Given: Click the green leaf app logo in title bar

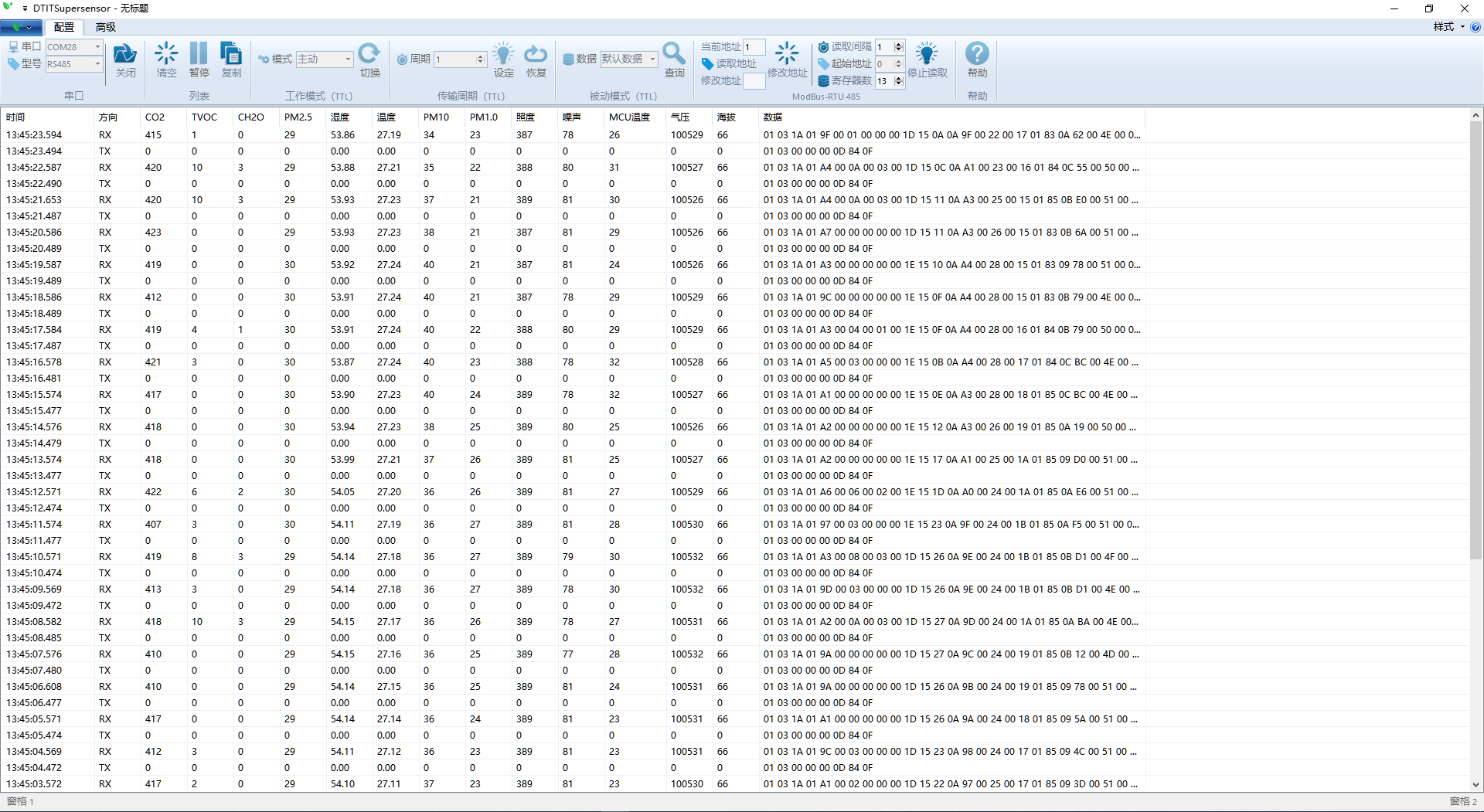Looking at the screenshot, I should pos(9,7).
